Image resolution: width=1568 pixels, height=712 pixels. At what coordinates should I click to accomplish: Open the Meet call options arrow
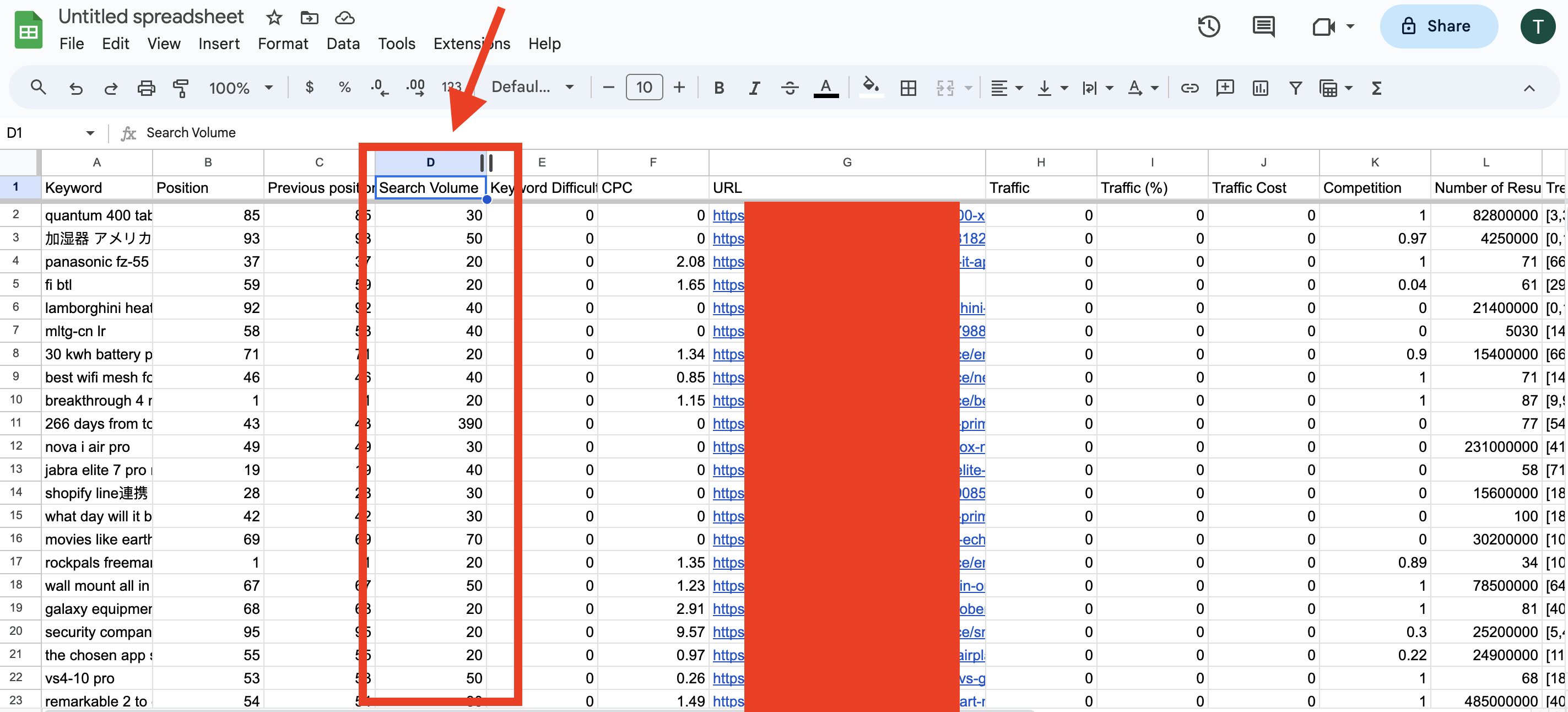pyautogui.click(x=1349, y=26)
